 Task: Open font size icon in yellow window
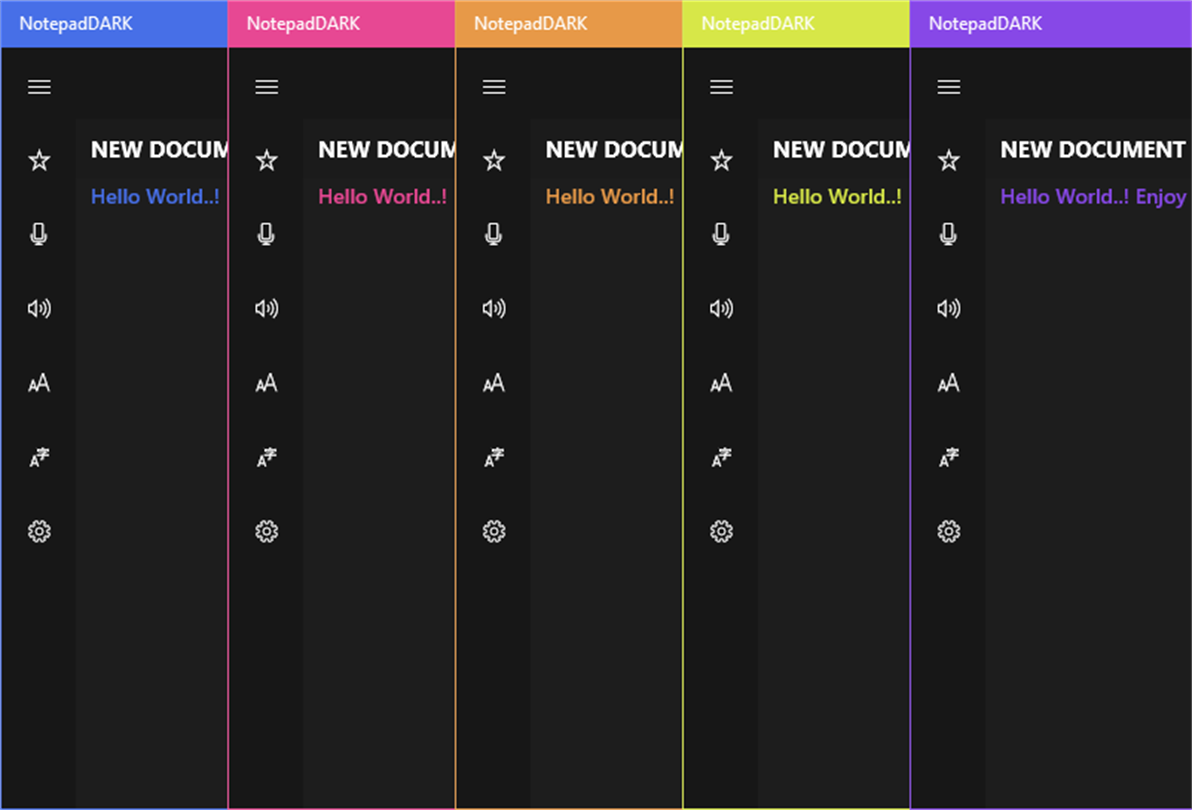point(721,382)
